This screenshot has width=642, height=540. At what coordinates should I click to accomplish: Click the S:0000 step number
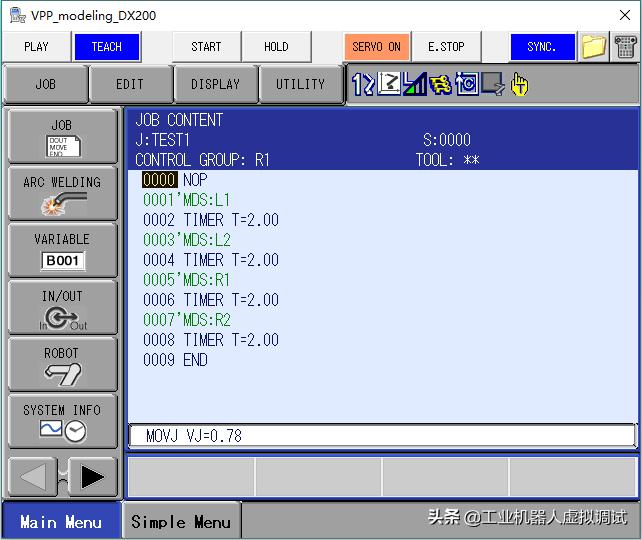pos(447,140)
